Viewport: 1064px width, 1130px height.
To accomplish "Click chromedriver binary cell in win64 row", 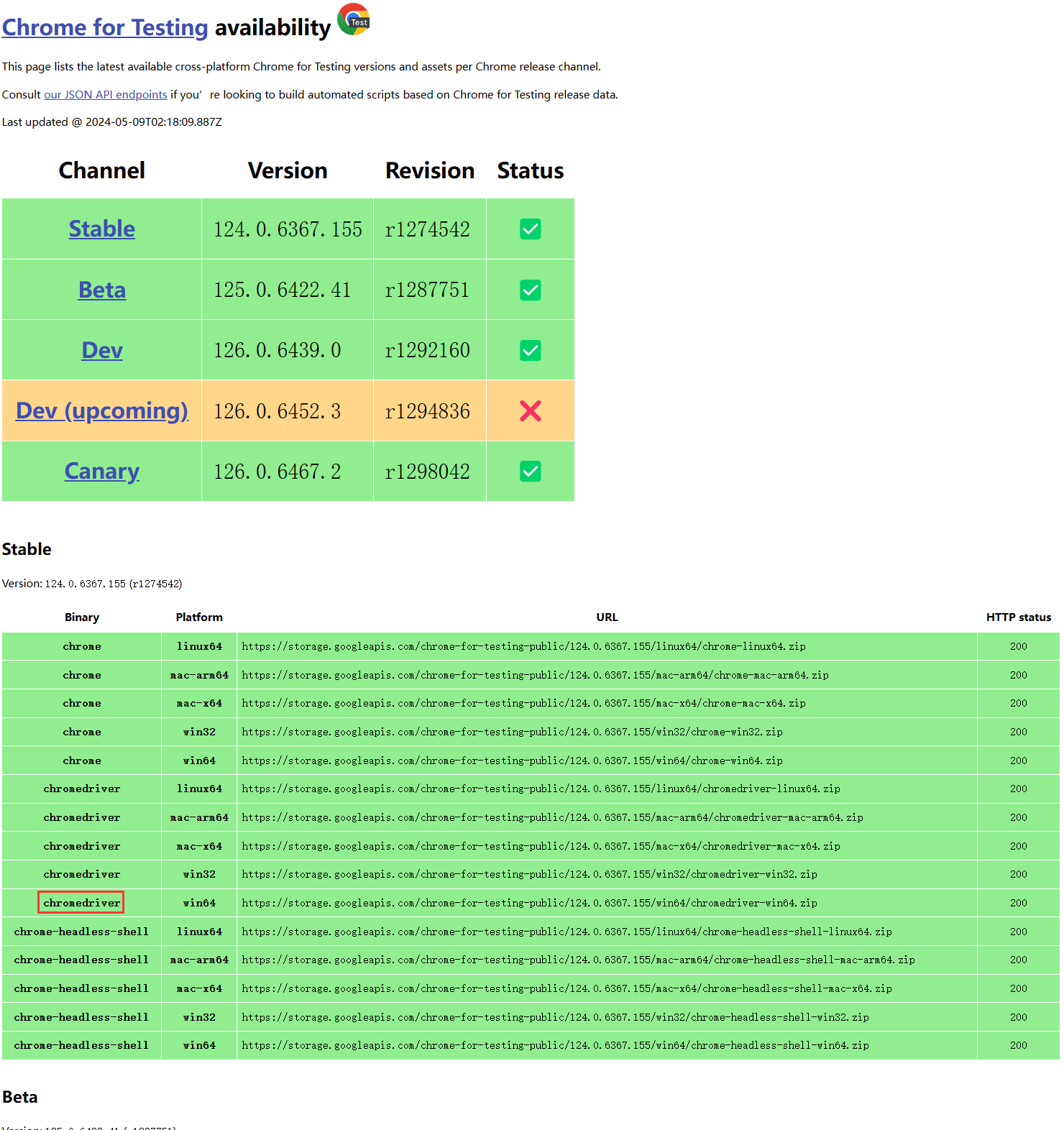I will click(x=82, y=903).
